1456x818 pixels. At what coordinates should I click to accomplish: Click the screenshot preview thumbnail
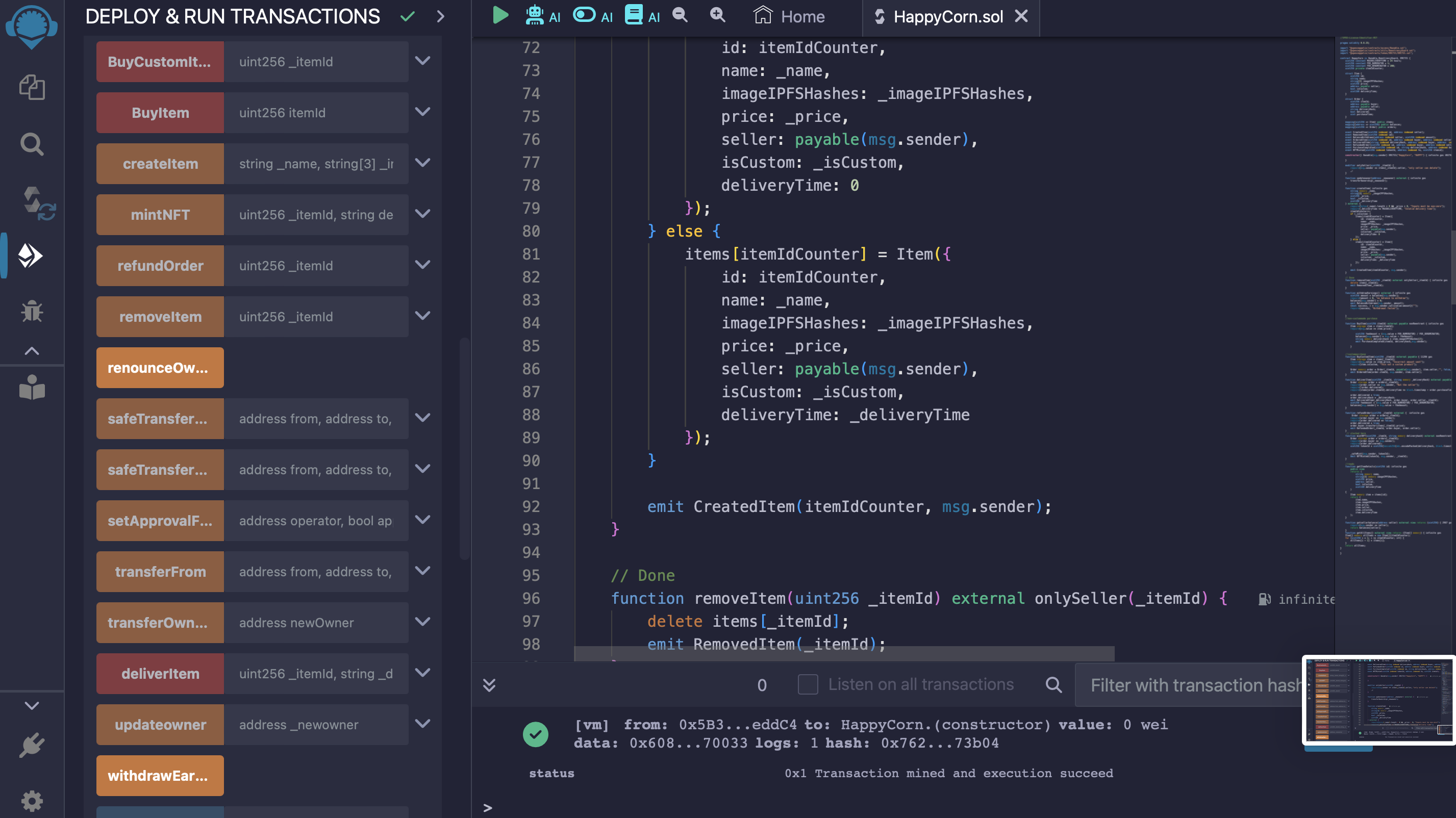[x=1378, y=700]
